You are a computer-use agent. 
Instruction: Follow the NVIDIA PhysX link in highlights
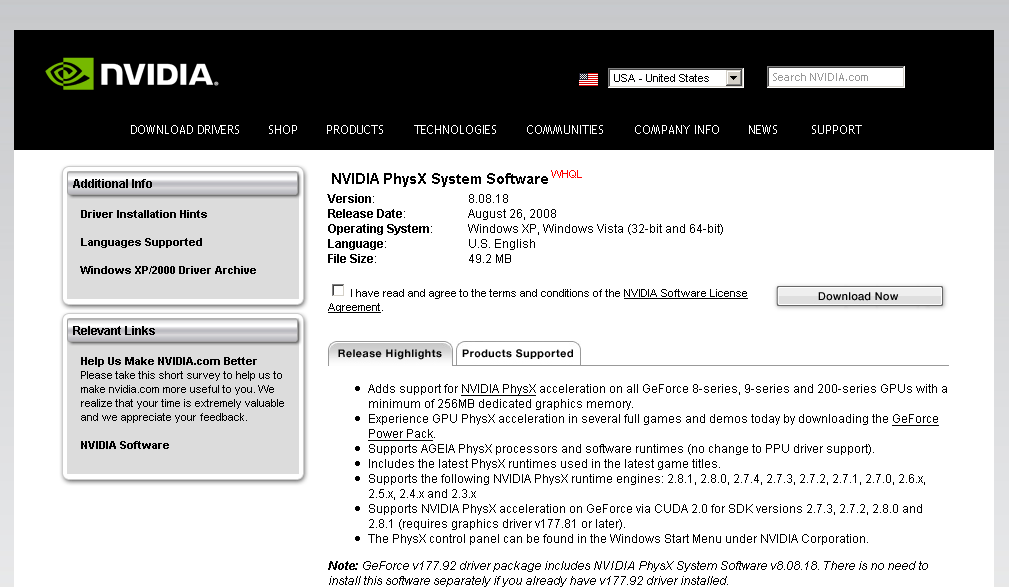(499, 389)
